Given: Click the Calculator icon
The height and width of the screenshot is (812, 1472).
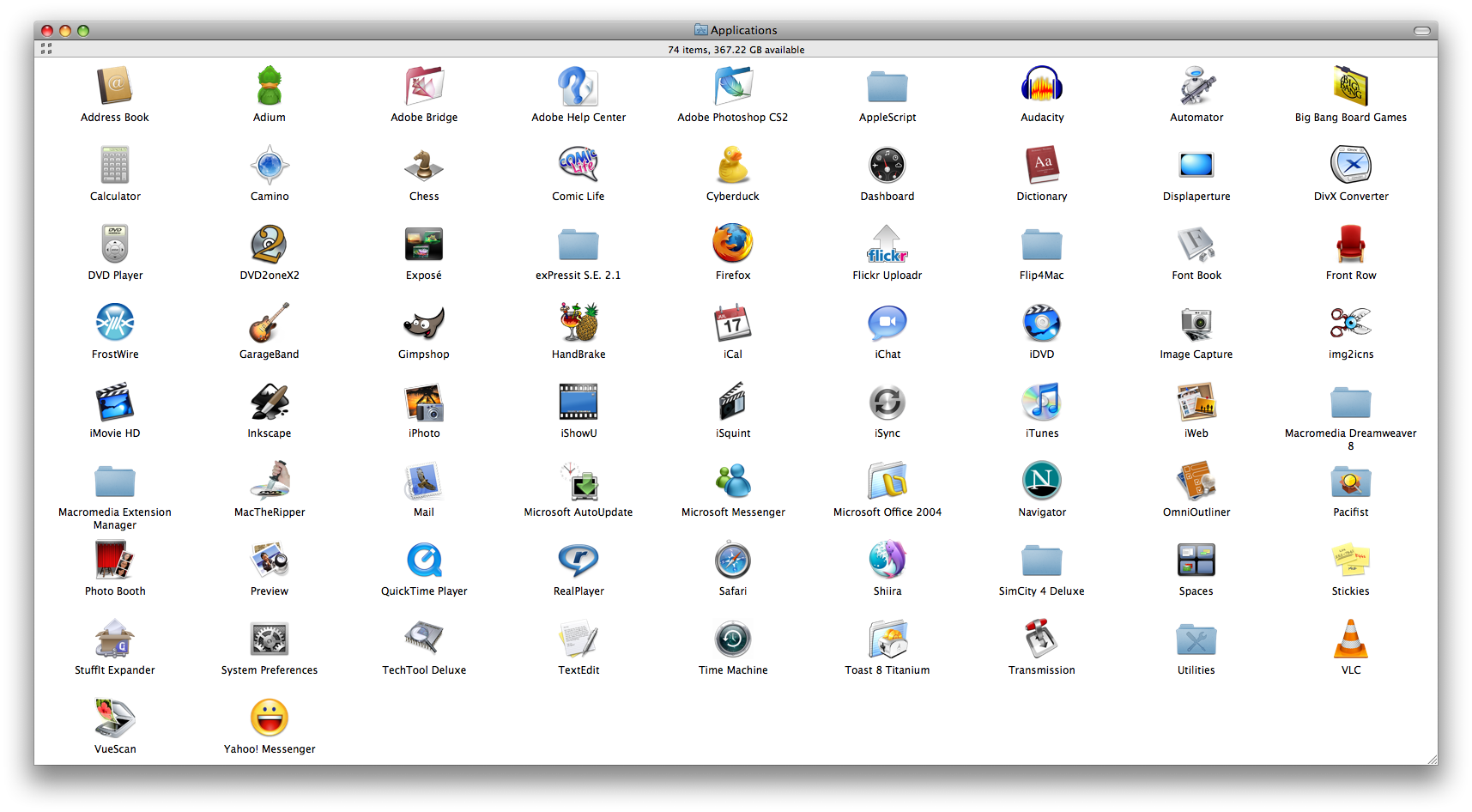Looking at the screenshot, I should tap(115, 165).
